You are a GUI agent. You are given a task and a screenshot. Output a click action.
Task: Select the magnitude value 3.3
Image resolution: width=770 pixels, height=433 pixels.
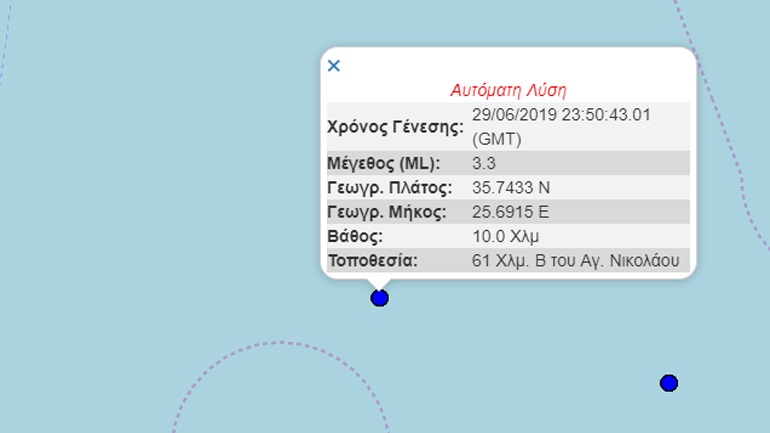[484, 163]
